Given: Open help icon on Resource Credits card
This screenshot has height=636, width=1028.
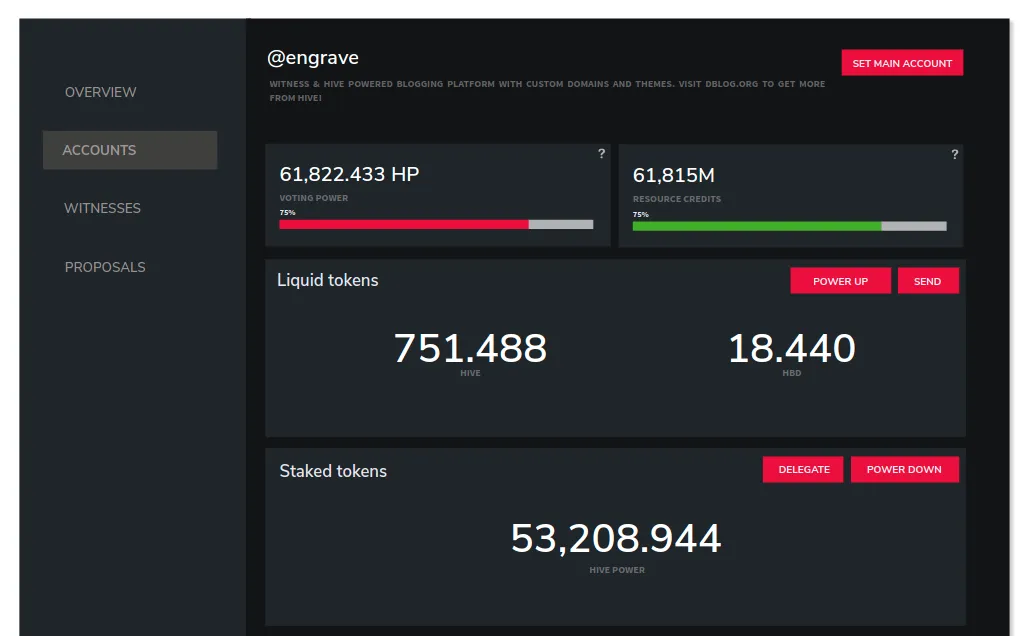Looking at the screenshot, I should 955,154.
